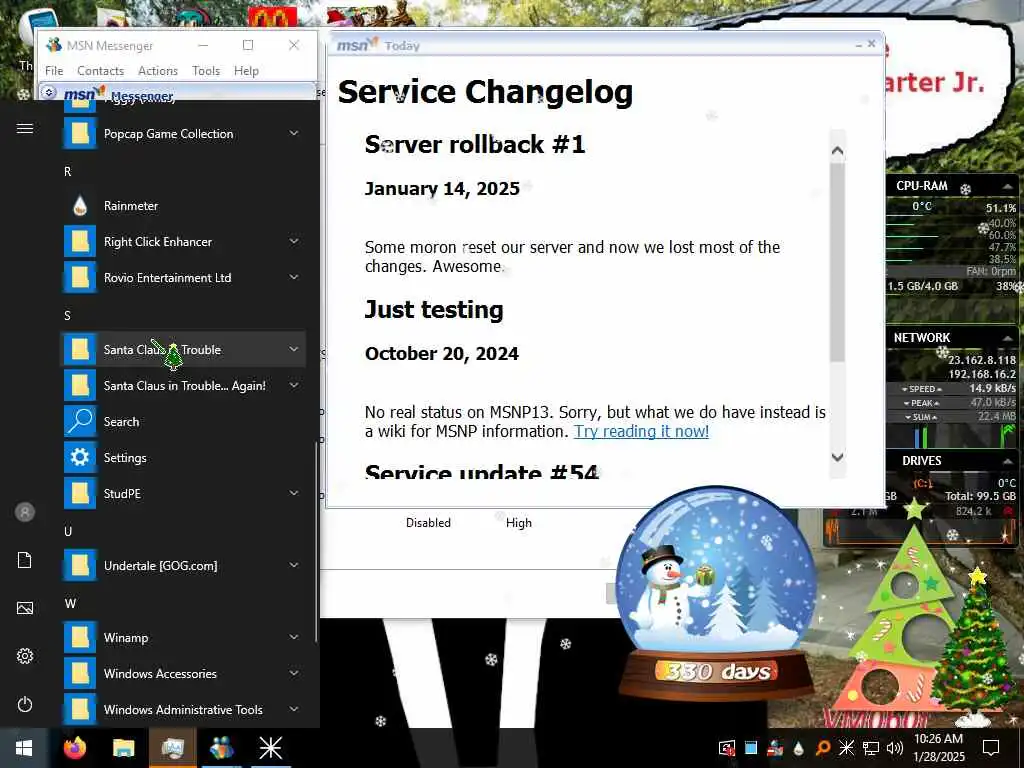This screenshot has height=768, width=1024.
Task: Click the user account icon in Start sidebar
Action: [25, 512]
